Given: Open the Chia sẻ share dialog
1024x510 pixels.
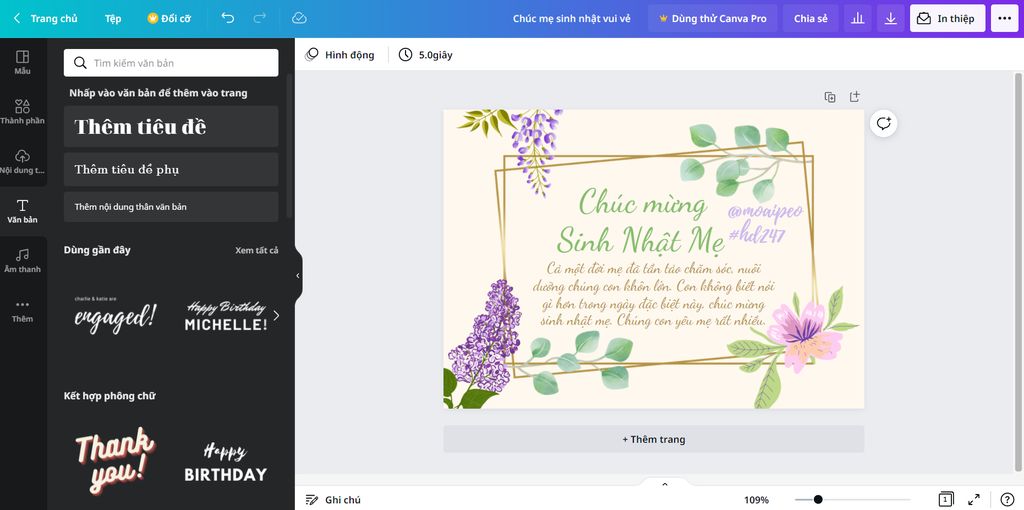Looking at the screenshot, I should 810,18.
